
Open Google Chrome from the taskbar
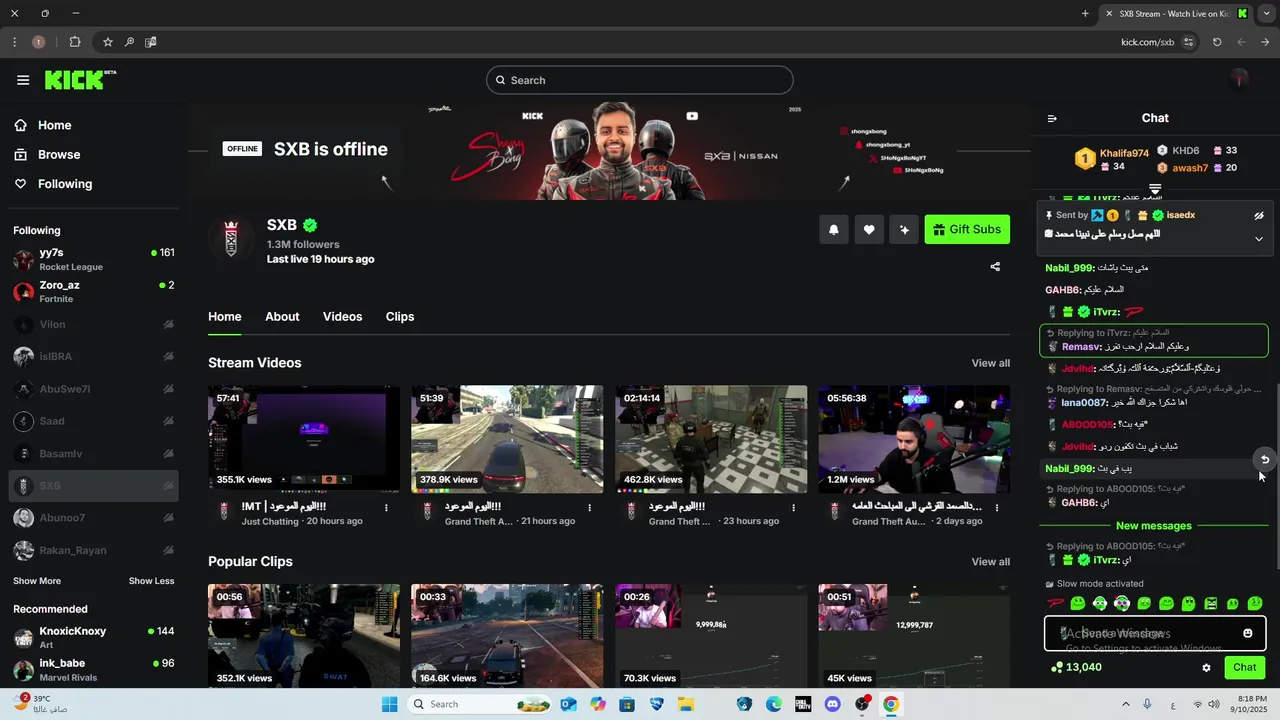(x=890, y=704)
